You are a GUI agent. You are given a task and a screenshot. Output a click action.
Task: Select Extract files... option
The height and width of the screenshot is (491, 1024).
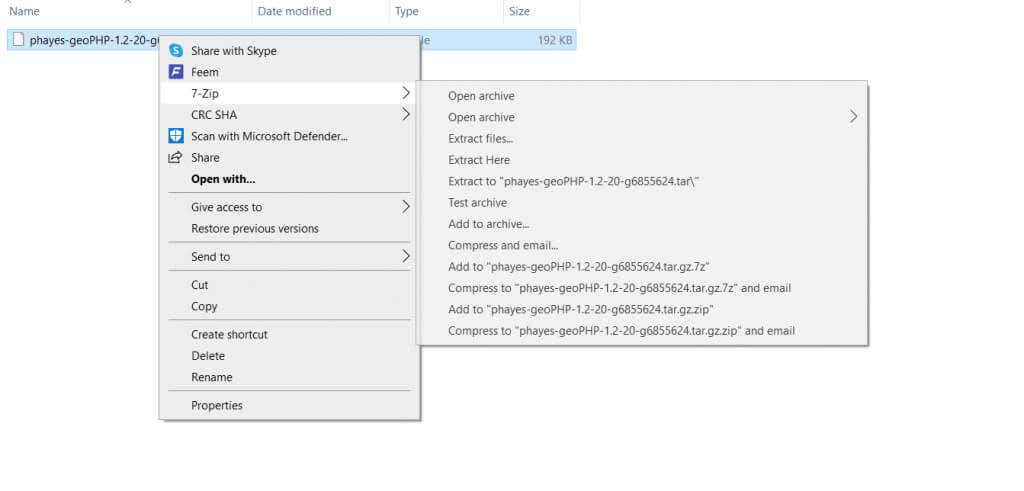[481, 138]
